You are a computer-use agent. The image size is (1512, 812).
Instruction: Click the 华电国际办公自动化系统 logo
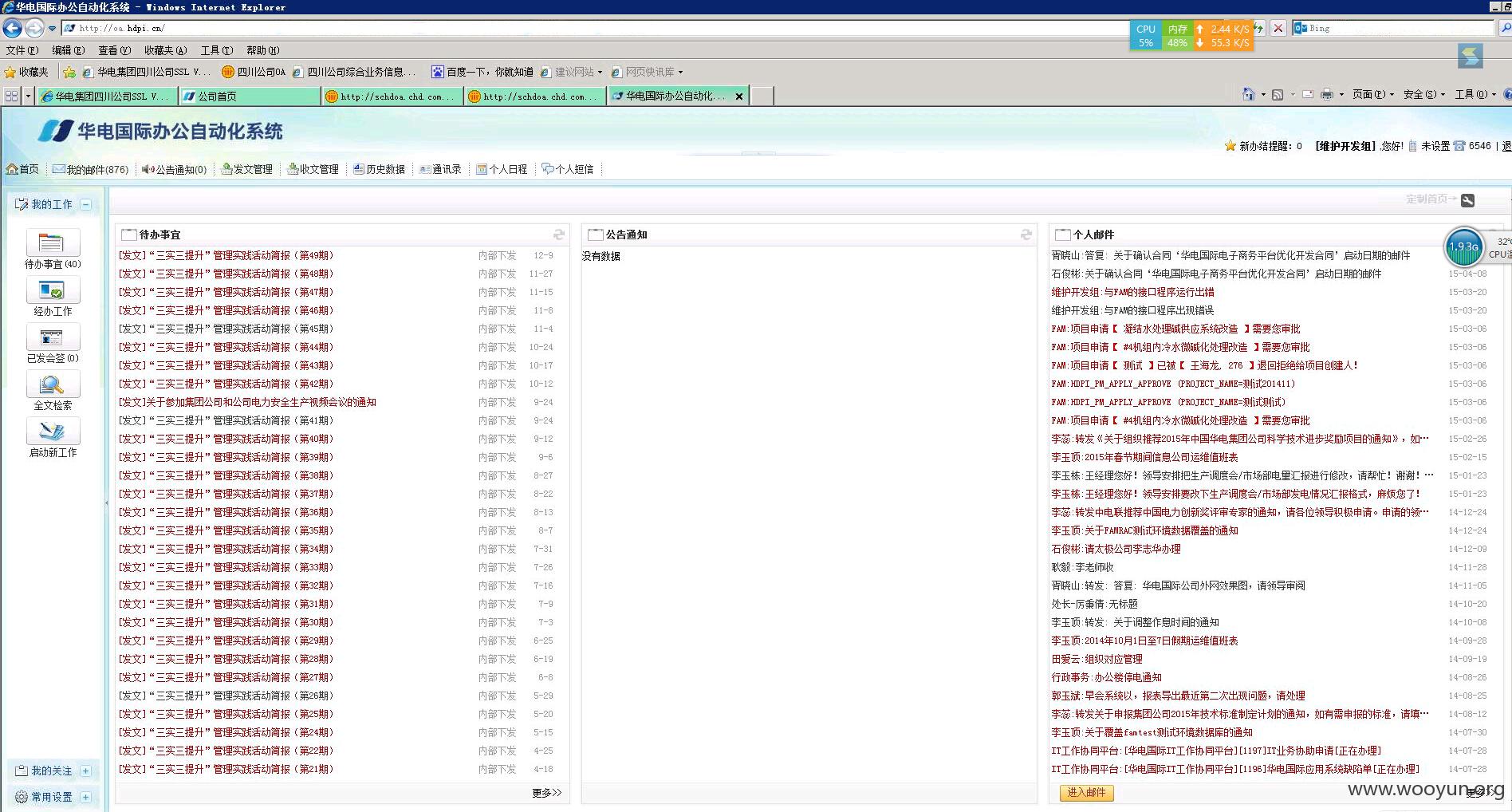161,131
